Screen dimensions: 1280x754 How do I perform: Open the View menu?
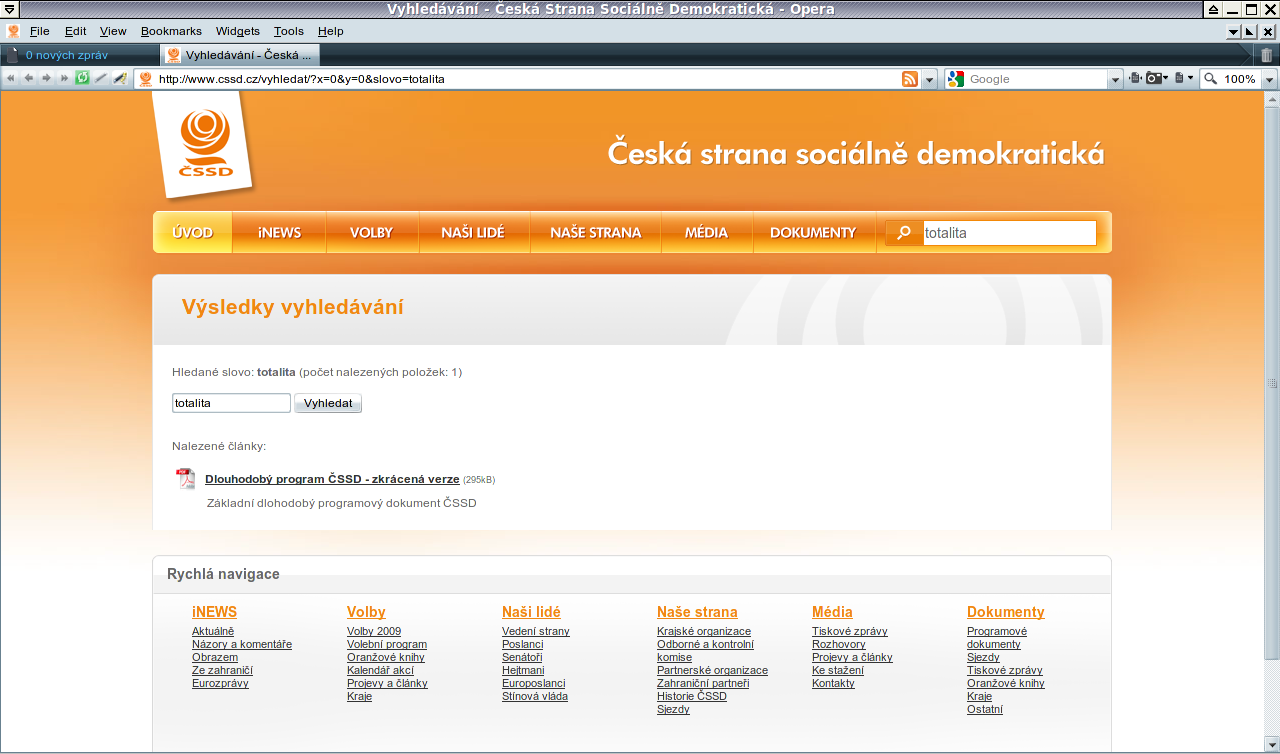(x=113, y=32)
